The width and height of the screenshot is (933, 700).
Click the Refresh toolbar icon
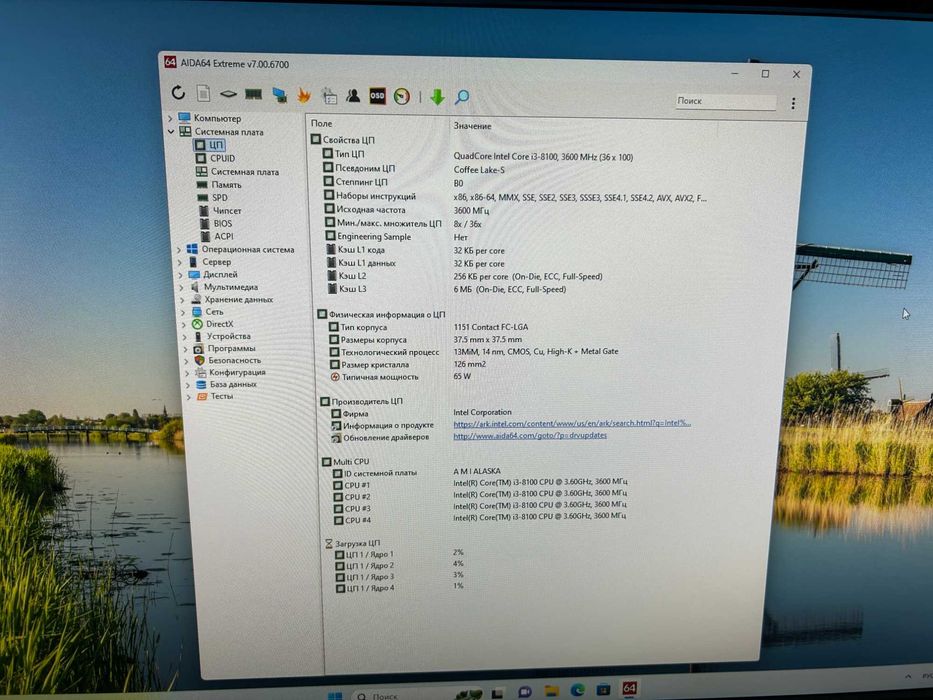(178, 93)
